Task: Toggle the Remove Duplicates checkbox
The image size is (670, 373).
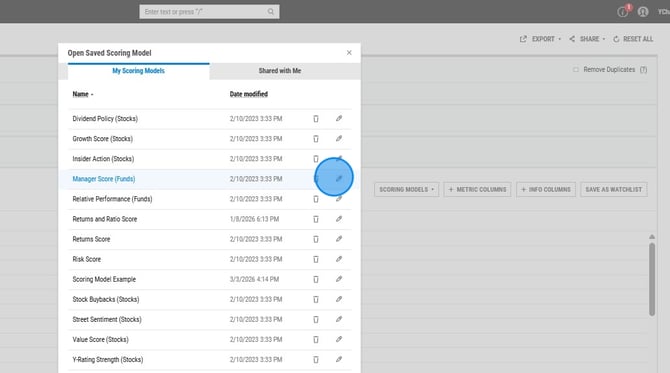Action: pyautogui.click(x=576, y=70)
